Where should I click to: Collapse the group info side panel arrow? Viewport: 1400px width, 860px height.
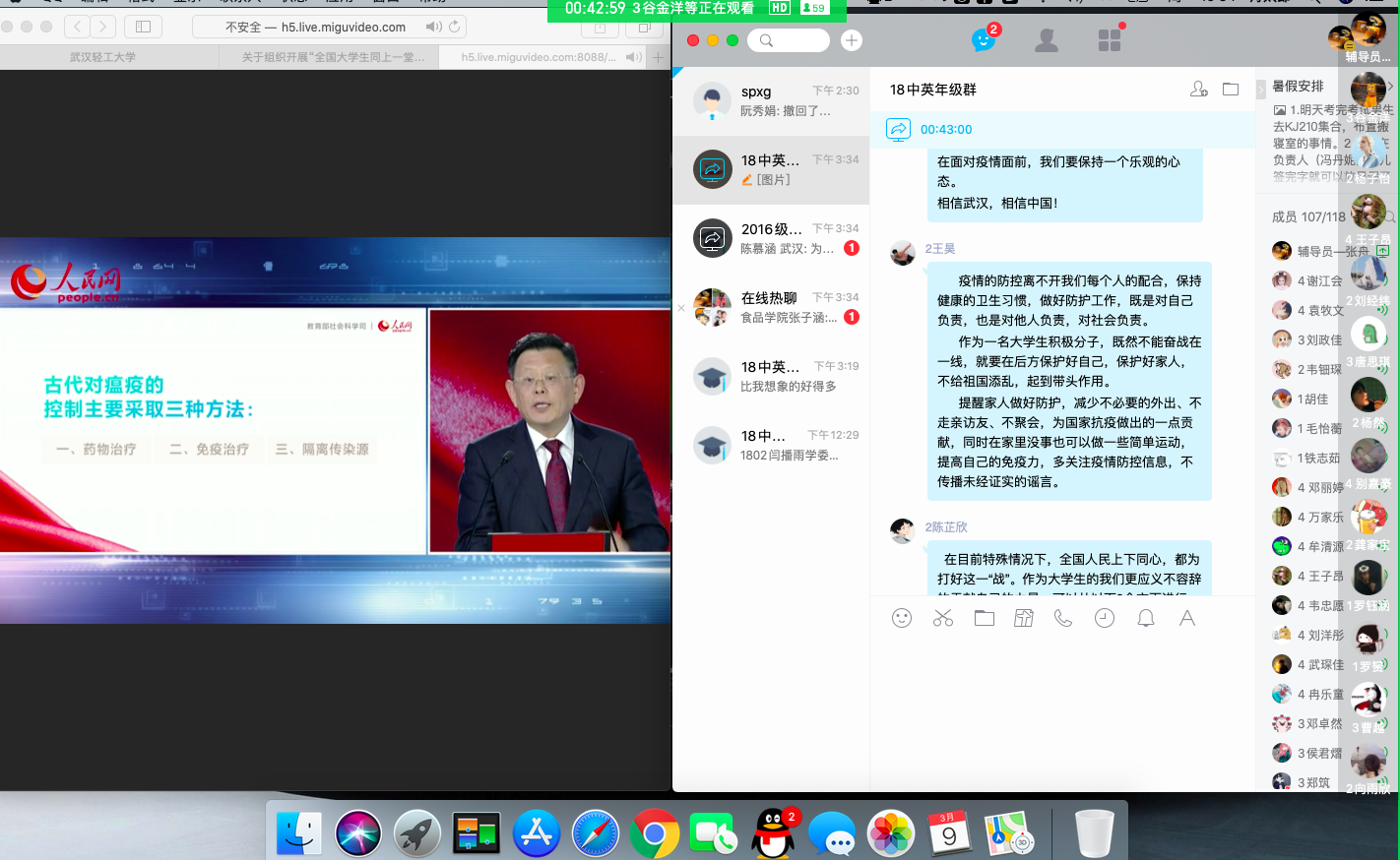[1261, 90]
